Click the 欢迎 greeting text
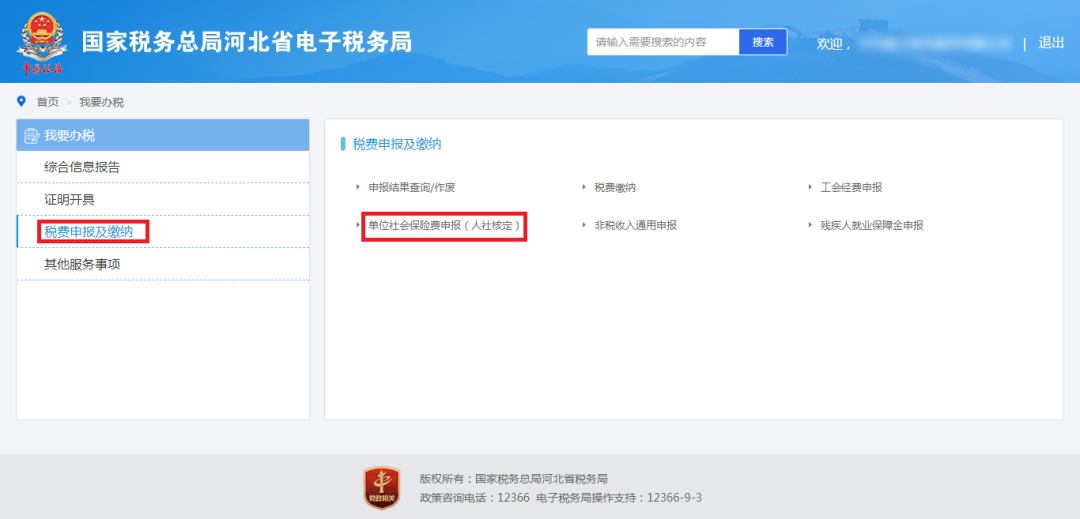The image size is (1080, 519). pyautogui.click(x=834, y=43)
